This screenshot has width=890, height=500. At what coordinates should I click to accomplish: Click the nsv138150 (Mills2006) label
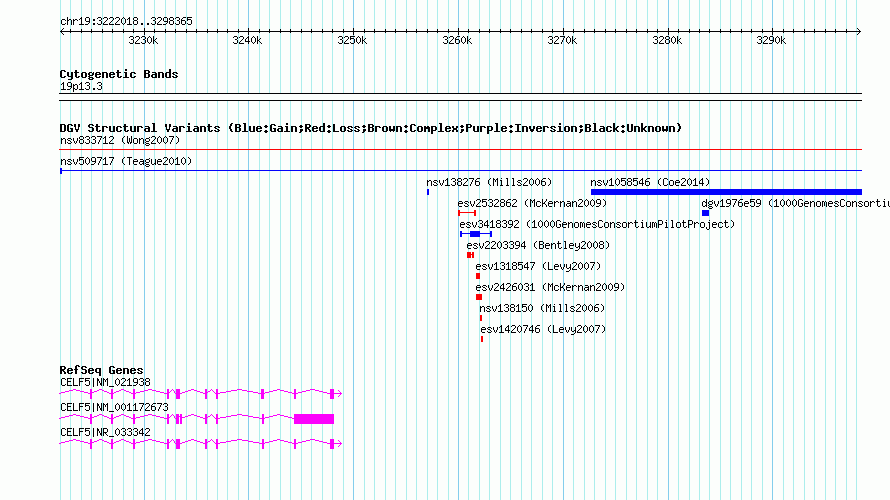coord(542,308)
